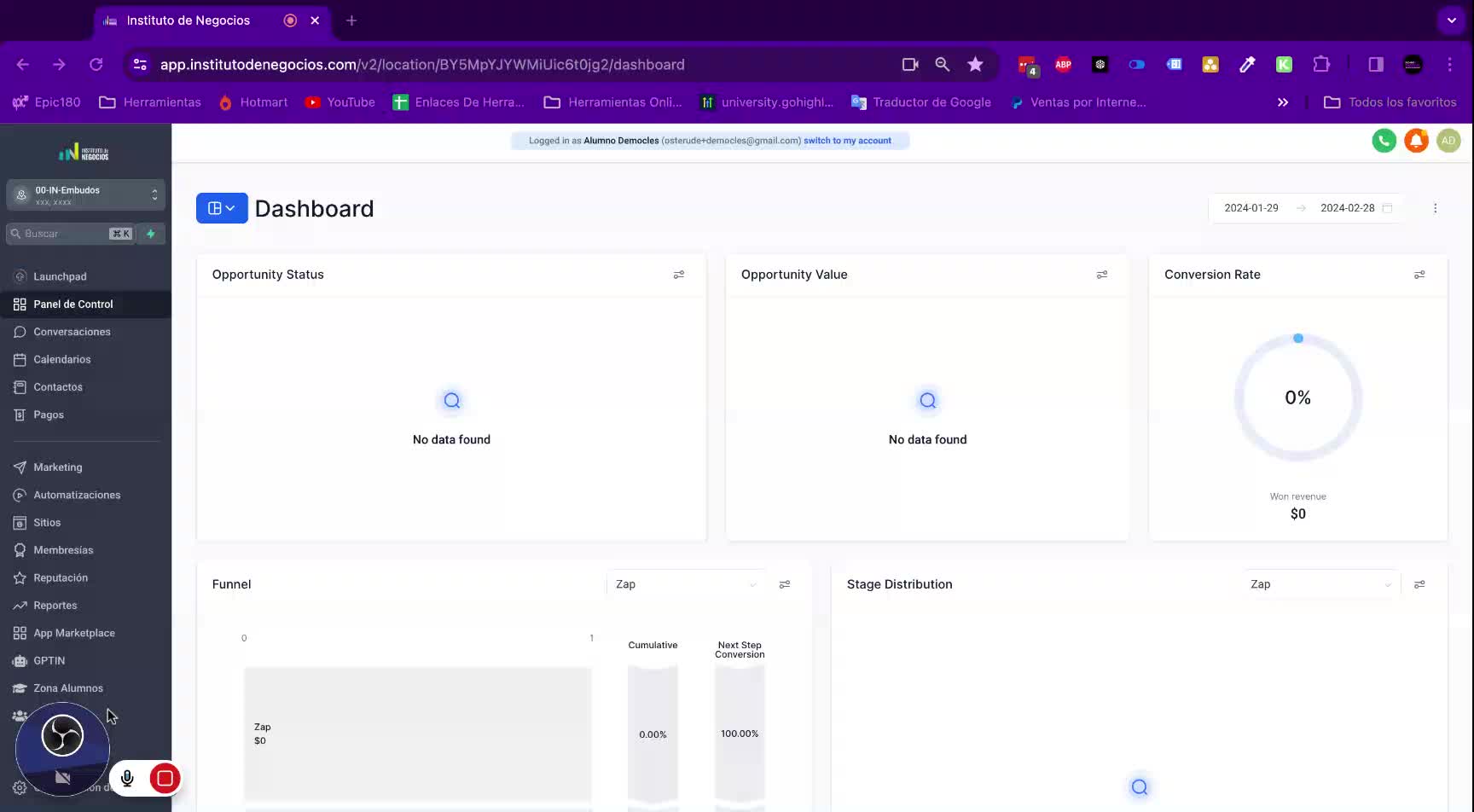Click the Reportes trend-line icon
This screenshot has height=812, width=1474.
20,606
